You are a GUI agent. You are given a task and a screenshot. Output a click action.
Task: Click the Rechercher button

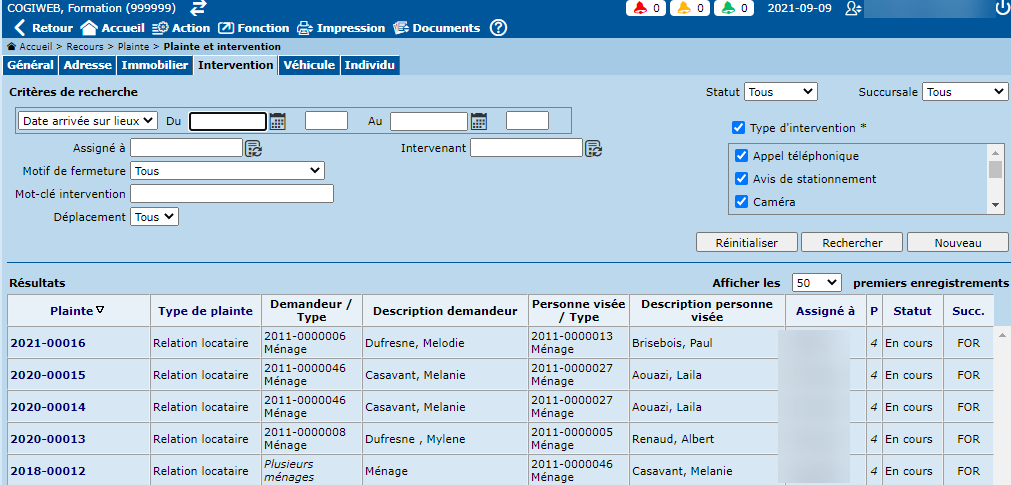click(x=852, y=243)
